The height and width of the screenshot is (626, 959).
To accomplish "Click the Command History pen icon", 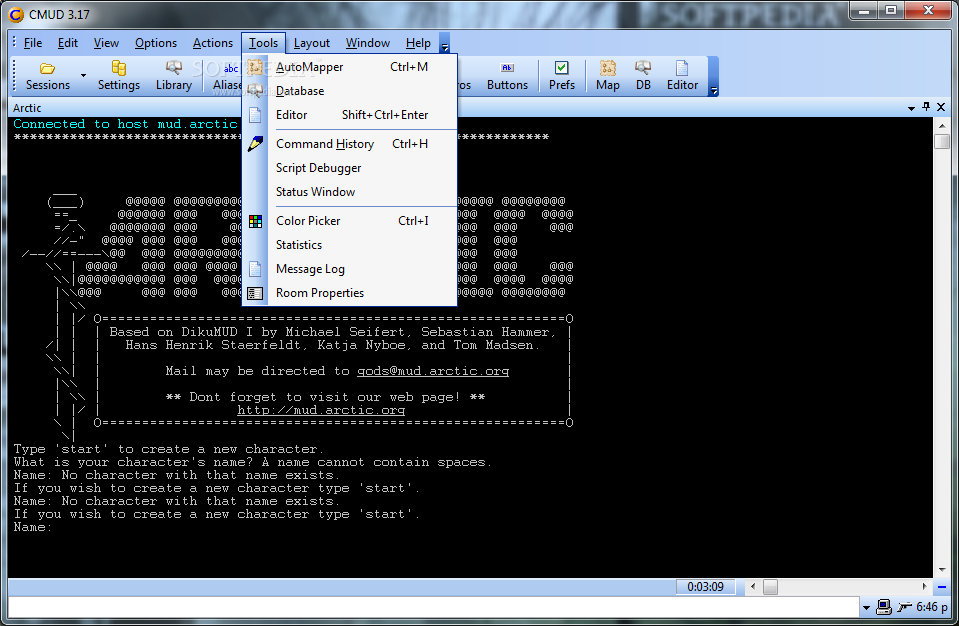I will (x=255, y=144).
